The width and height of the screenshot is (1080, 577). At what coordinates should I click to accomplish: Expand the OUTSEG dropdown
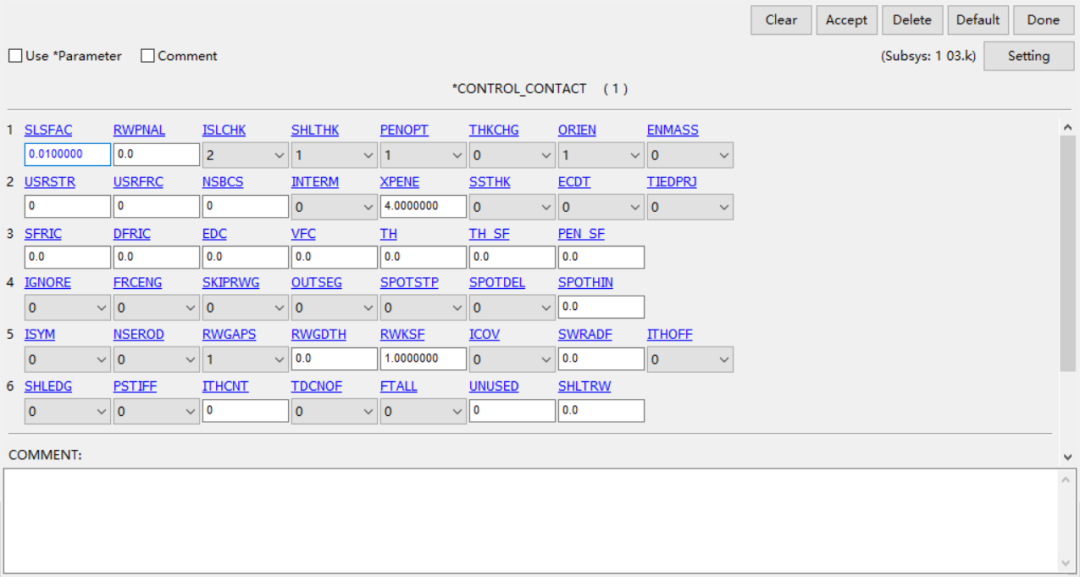pyautogui.click(x=334, y=307)
